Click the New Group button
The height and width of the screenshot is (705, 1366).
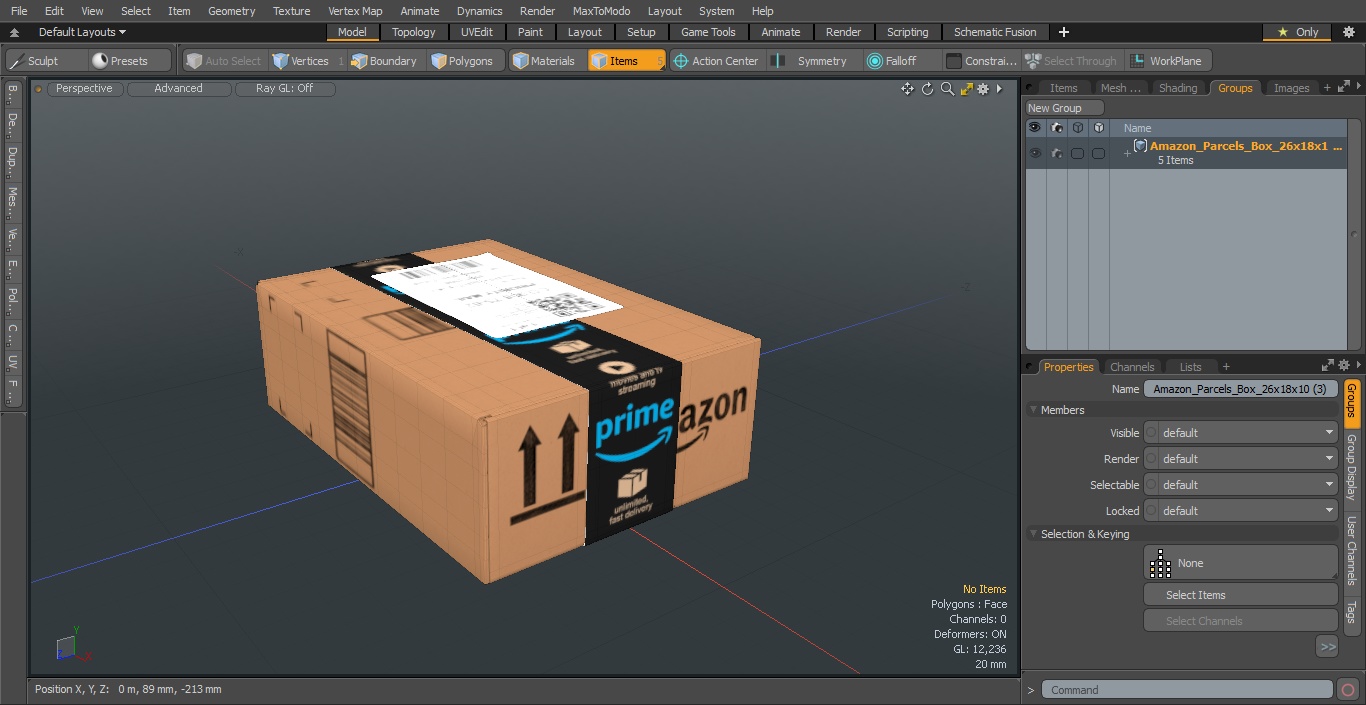click(x=1065, y=108)
